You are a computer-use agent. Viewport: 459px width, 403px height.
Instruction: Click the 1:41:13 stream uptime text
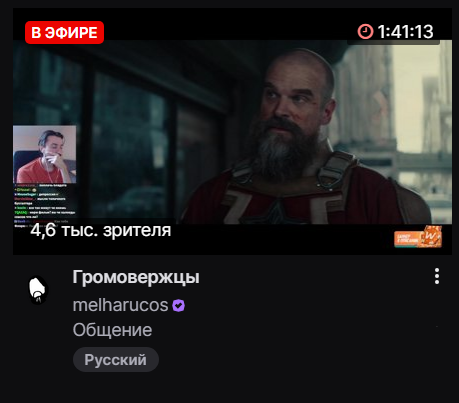click(405, 32)
